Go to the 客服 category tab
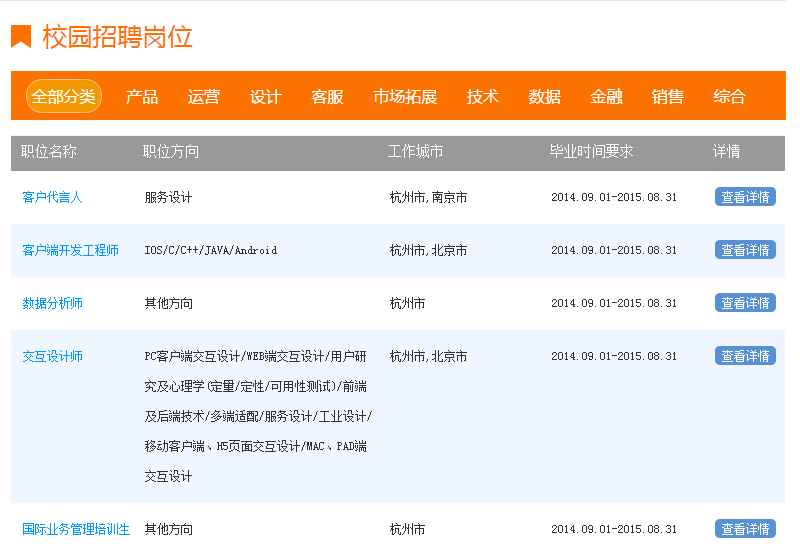Screen dimensions: 800x553 click(x=327, y=96)
